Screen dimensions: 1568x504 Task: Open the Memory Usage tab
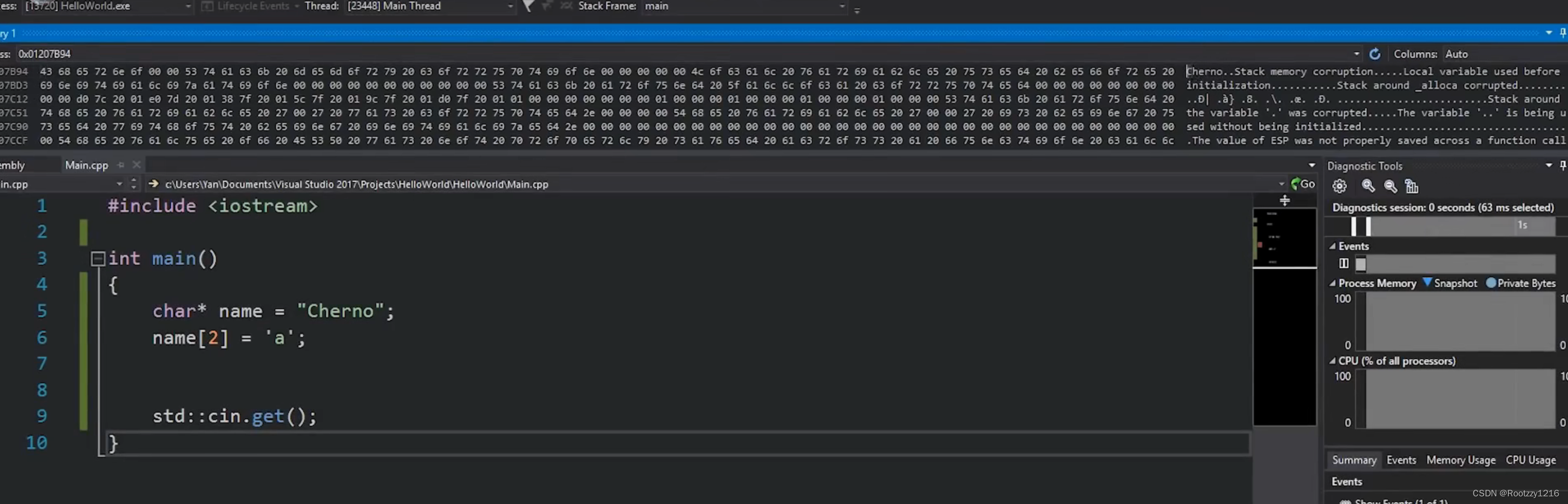pyautogui.click(x=1460, y=460)
